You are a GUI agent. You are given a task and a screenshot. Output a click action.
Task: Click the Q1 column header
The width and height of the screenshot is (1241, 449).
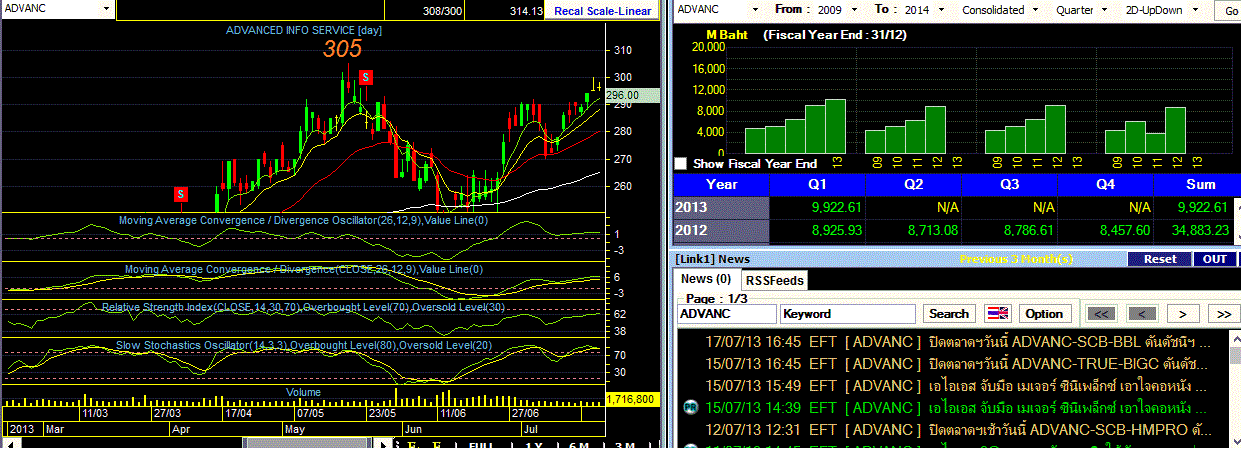(817, 184)
